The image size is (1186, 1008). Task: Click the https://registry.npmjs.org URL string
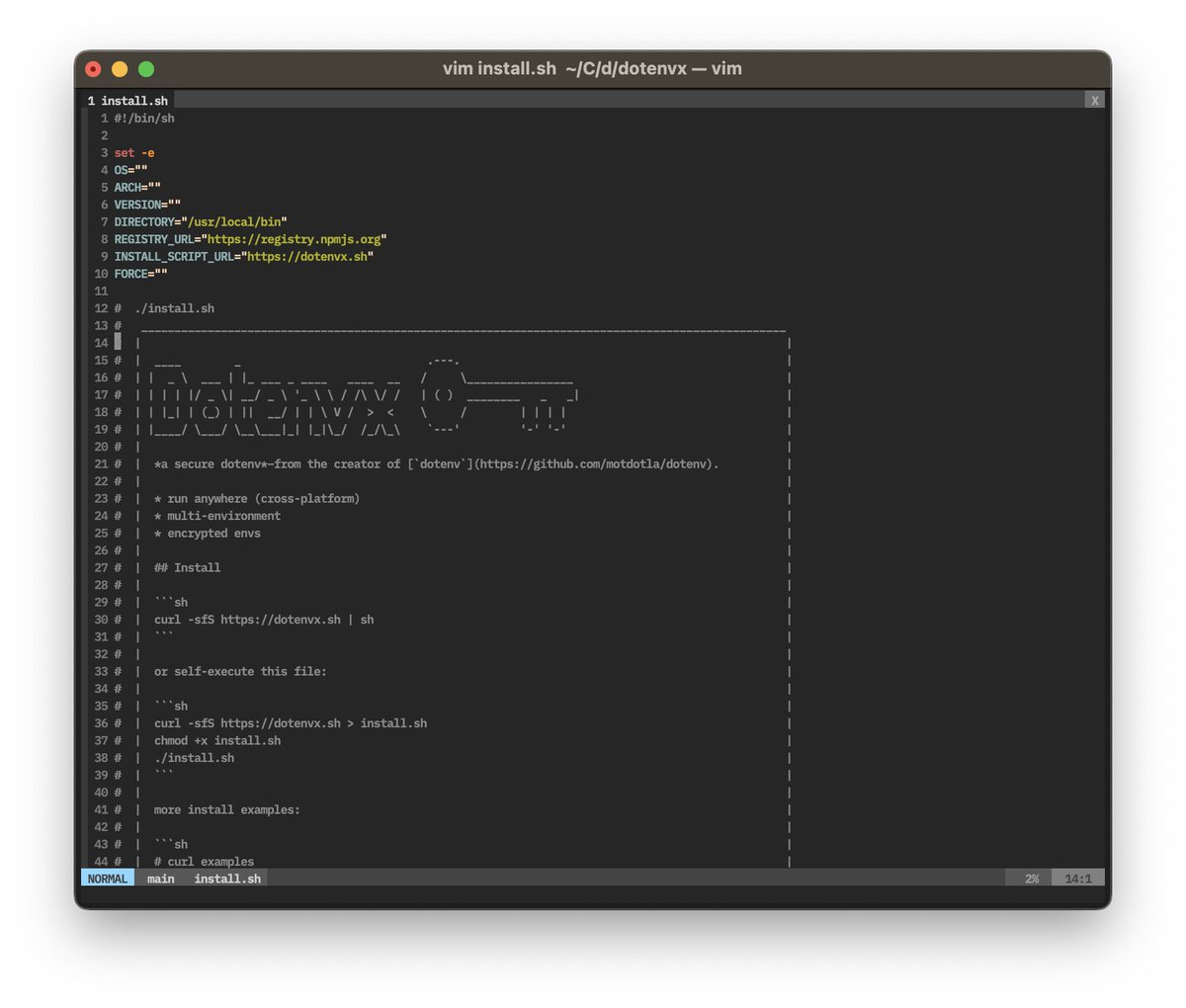[295, 239]
